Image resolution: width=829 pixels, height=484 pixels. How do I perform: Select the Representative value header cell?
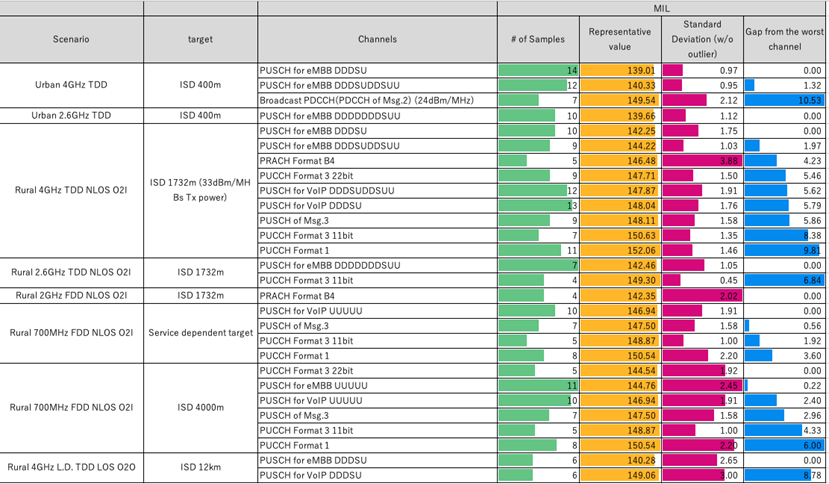(x=619, y=40)
